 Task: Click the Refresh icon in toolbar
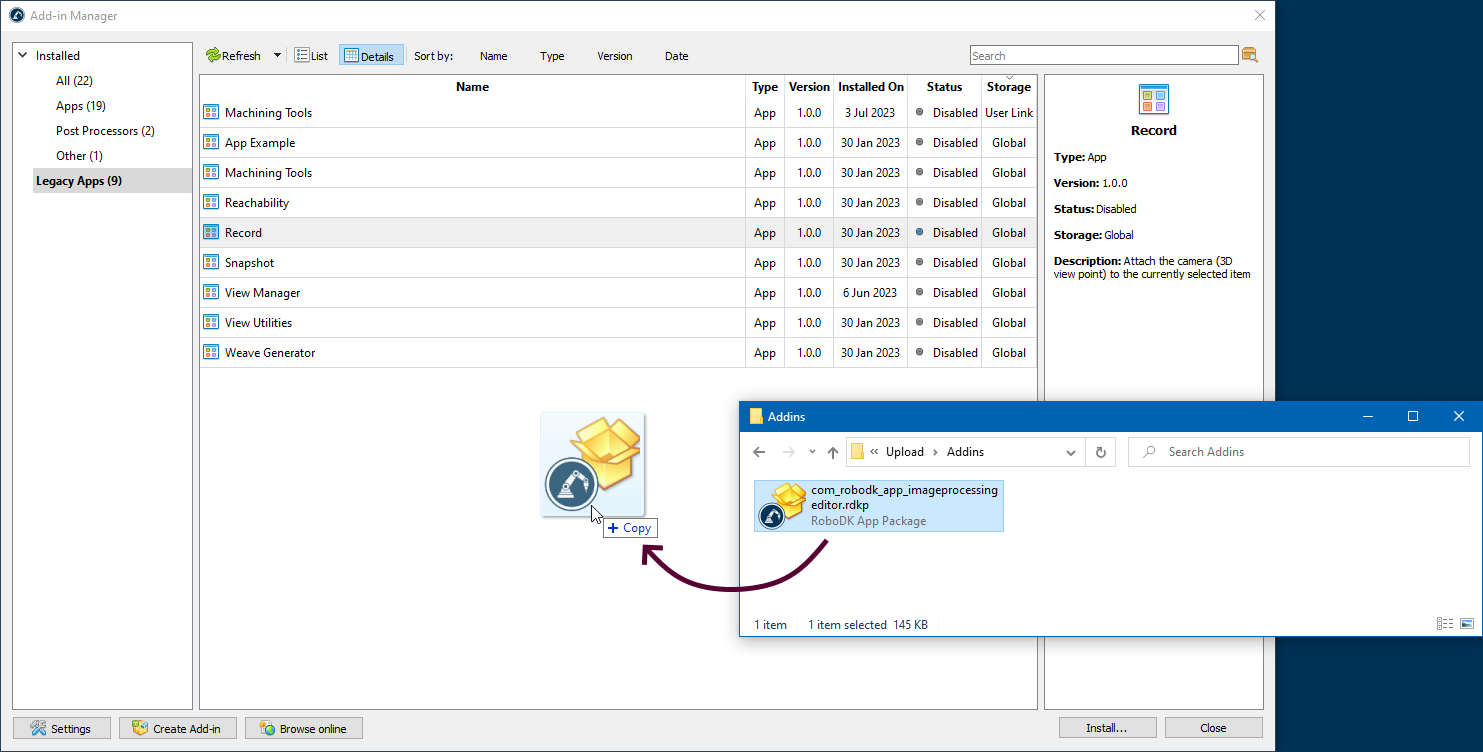click(x=213, y=56)
